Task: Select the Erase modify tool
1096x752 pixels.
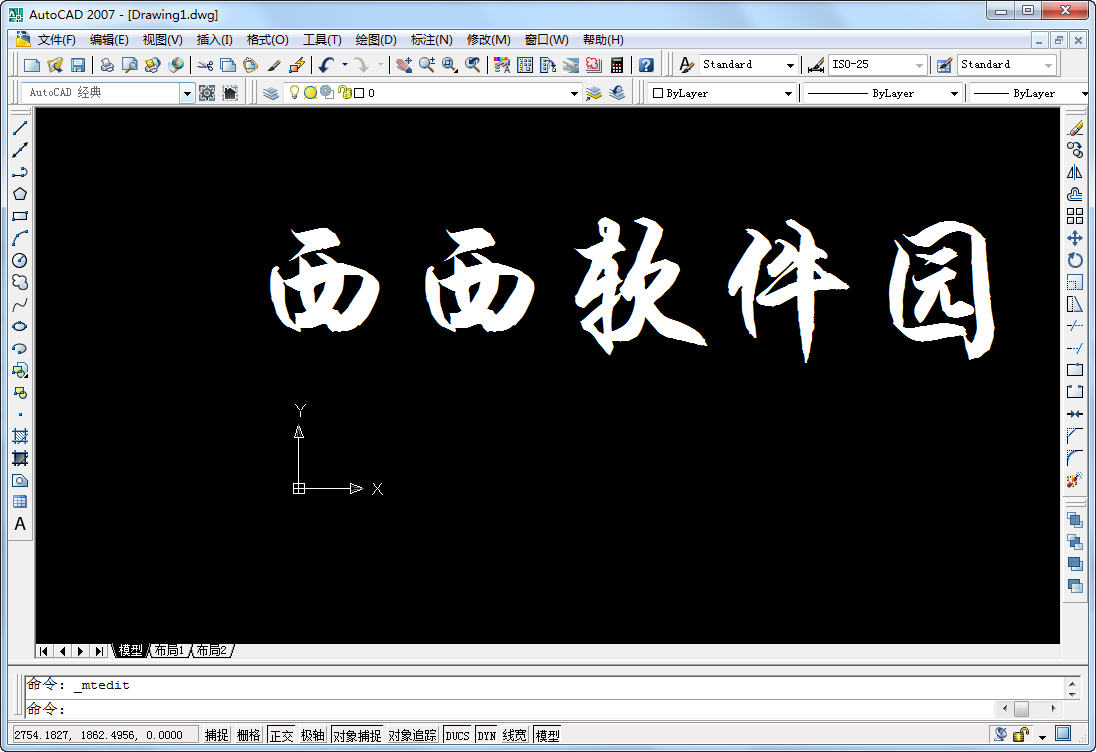Action: (1075, 128)
